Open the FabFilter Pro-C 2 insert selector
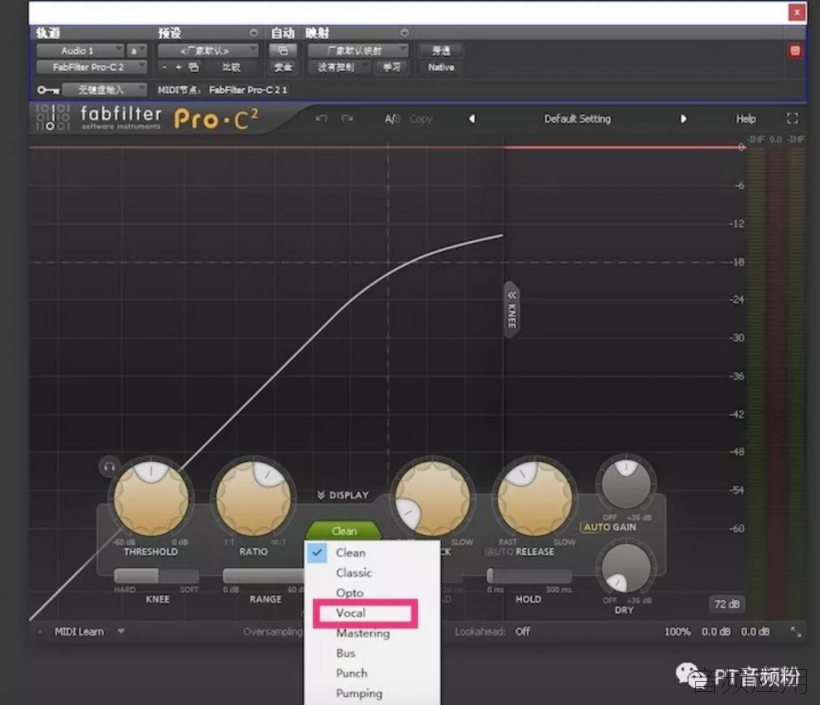The image size is (820, 705). tap(91, 67)
